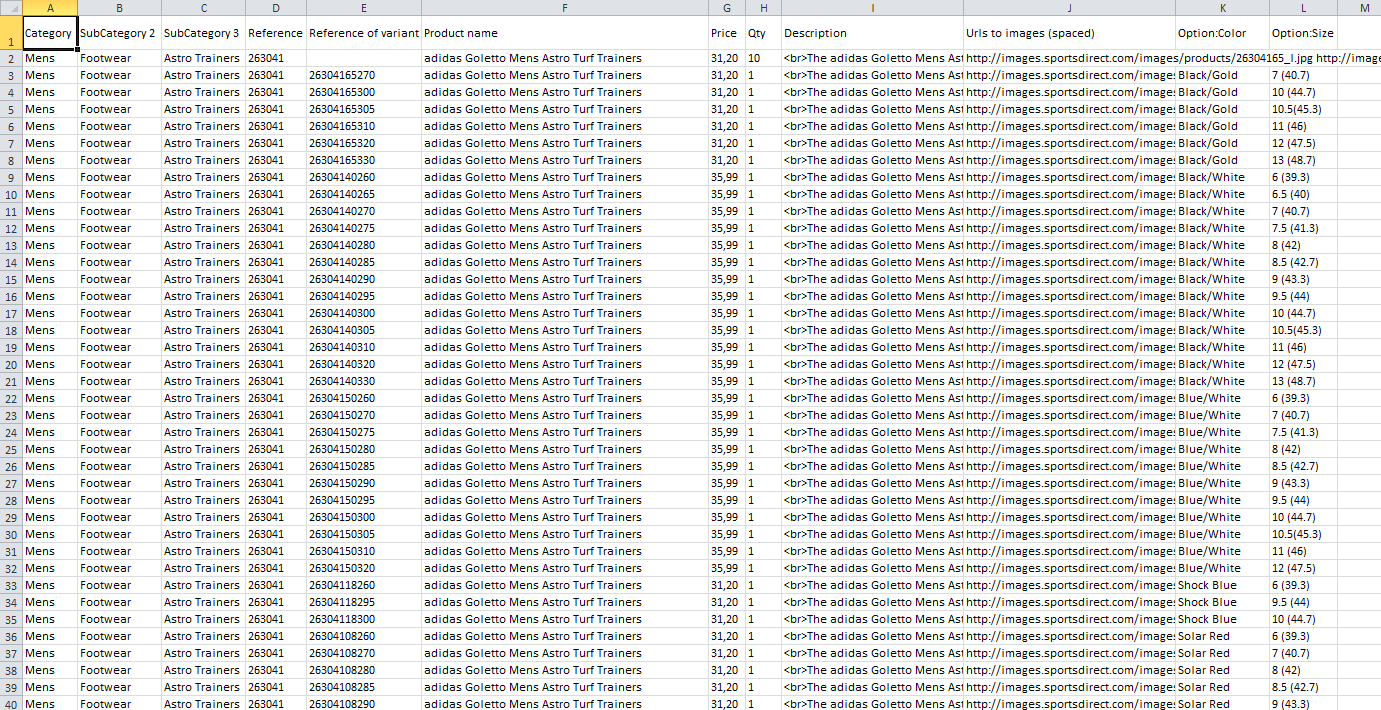This screenshot has height=710, width=1381.
Task: Click the 'SubCategory 2' header cell
Action: click(119, 33)
